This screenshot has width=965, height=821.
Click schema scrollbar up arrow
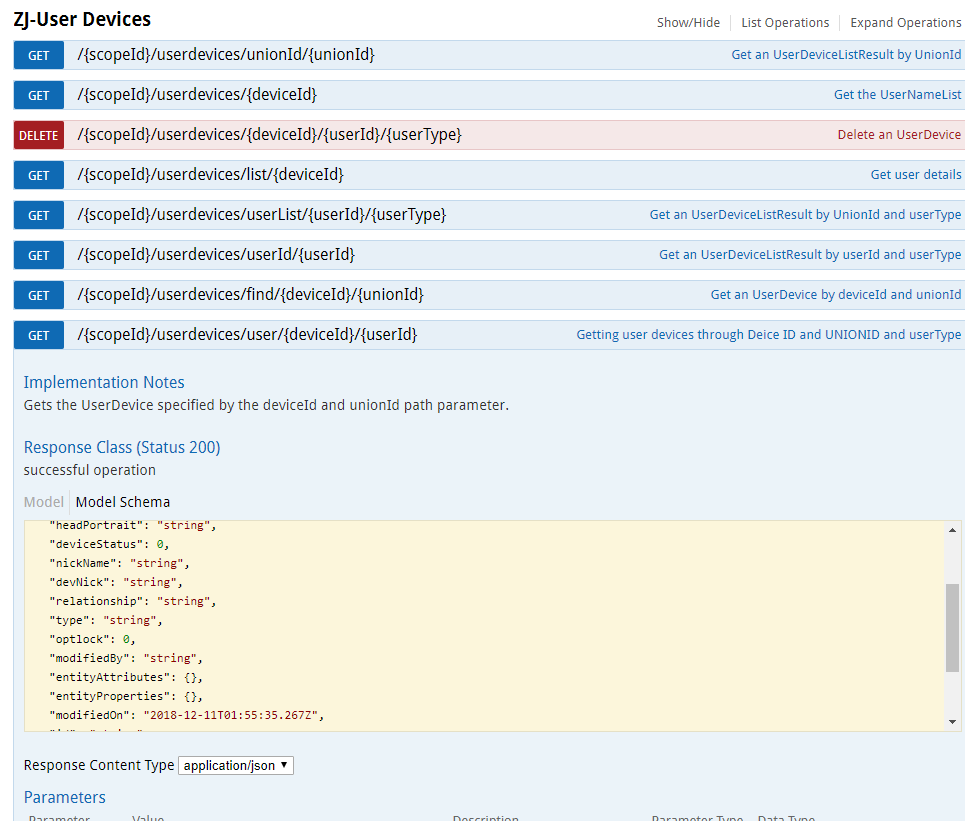click(952, 530)
